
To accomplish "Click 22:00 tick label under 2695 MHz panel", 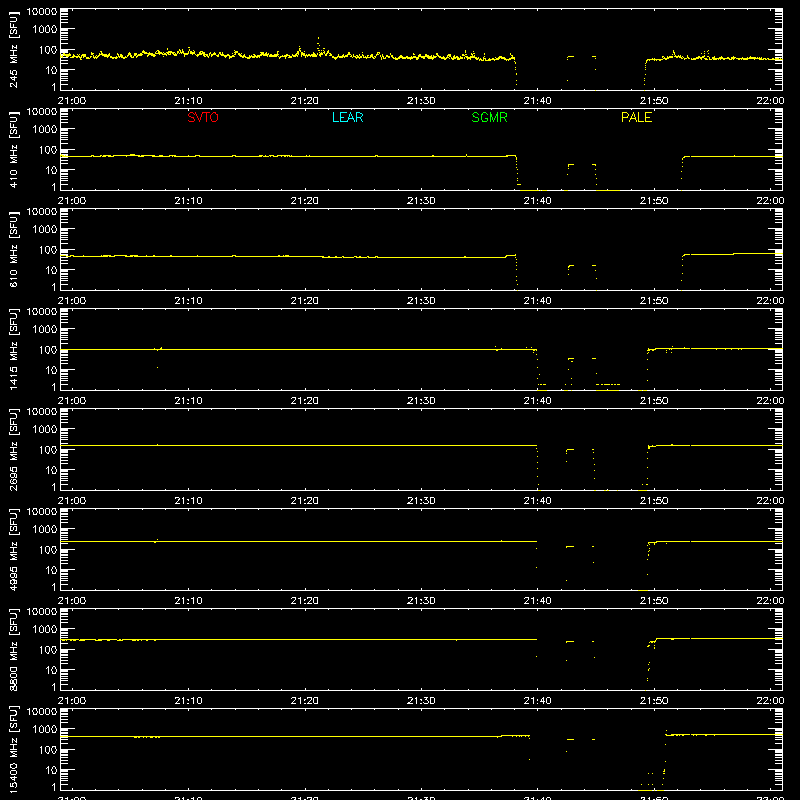I will tap(770, 501).
